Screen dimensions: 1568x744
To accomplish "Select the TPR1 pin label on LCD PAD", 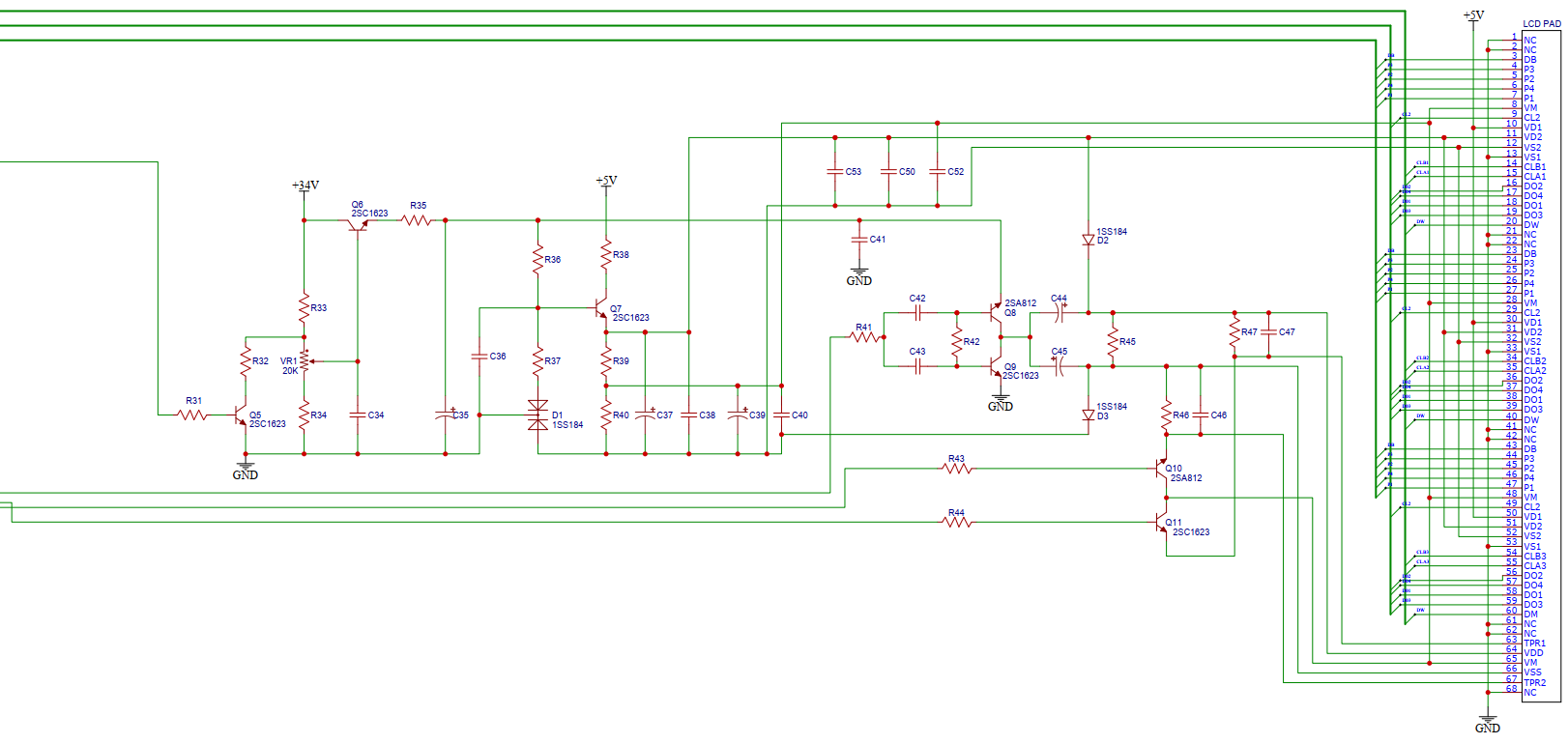I will tap(1534, 644).
